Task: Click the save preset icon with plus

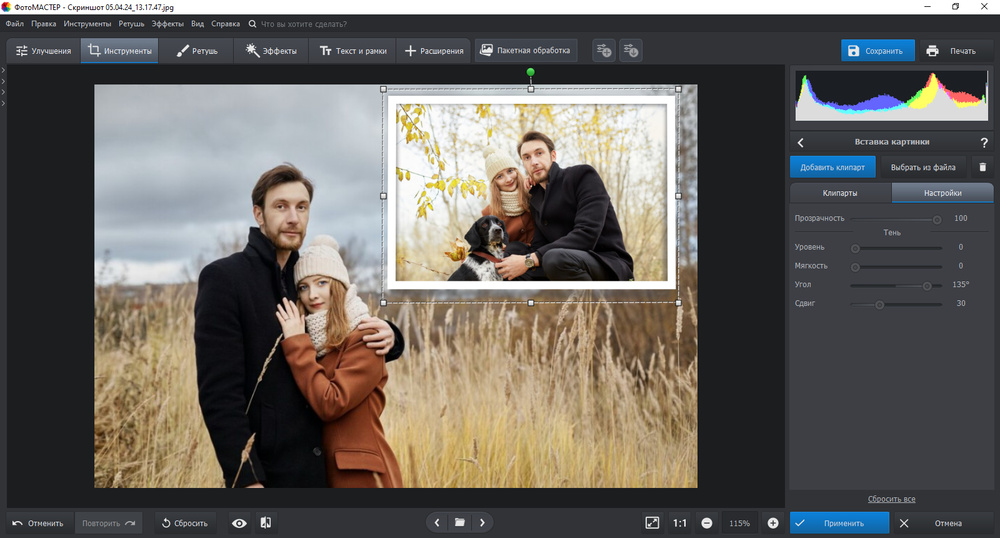Action: point(603,50)
